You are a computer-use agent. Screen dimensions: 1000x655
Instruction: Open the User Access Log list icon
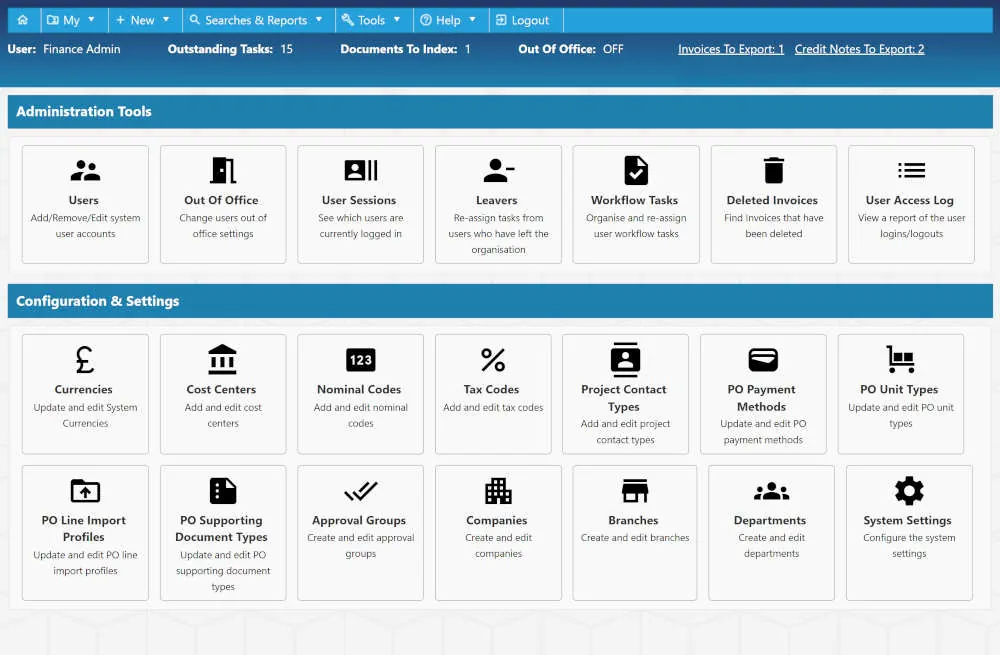911,170
